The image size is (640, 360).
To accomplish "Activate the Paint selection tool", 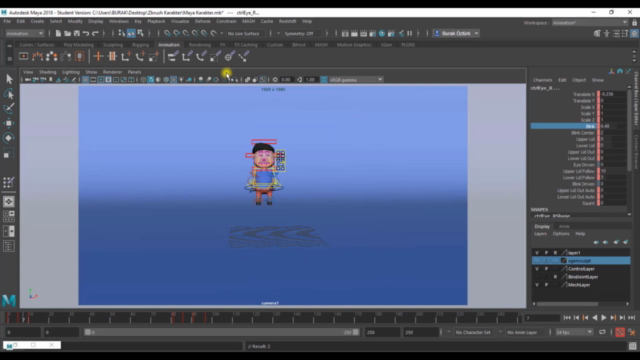I will click(x=9, y=108).
